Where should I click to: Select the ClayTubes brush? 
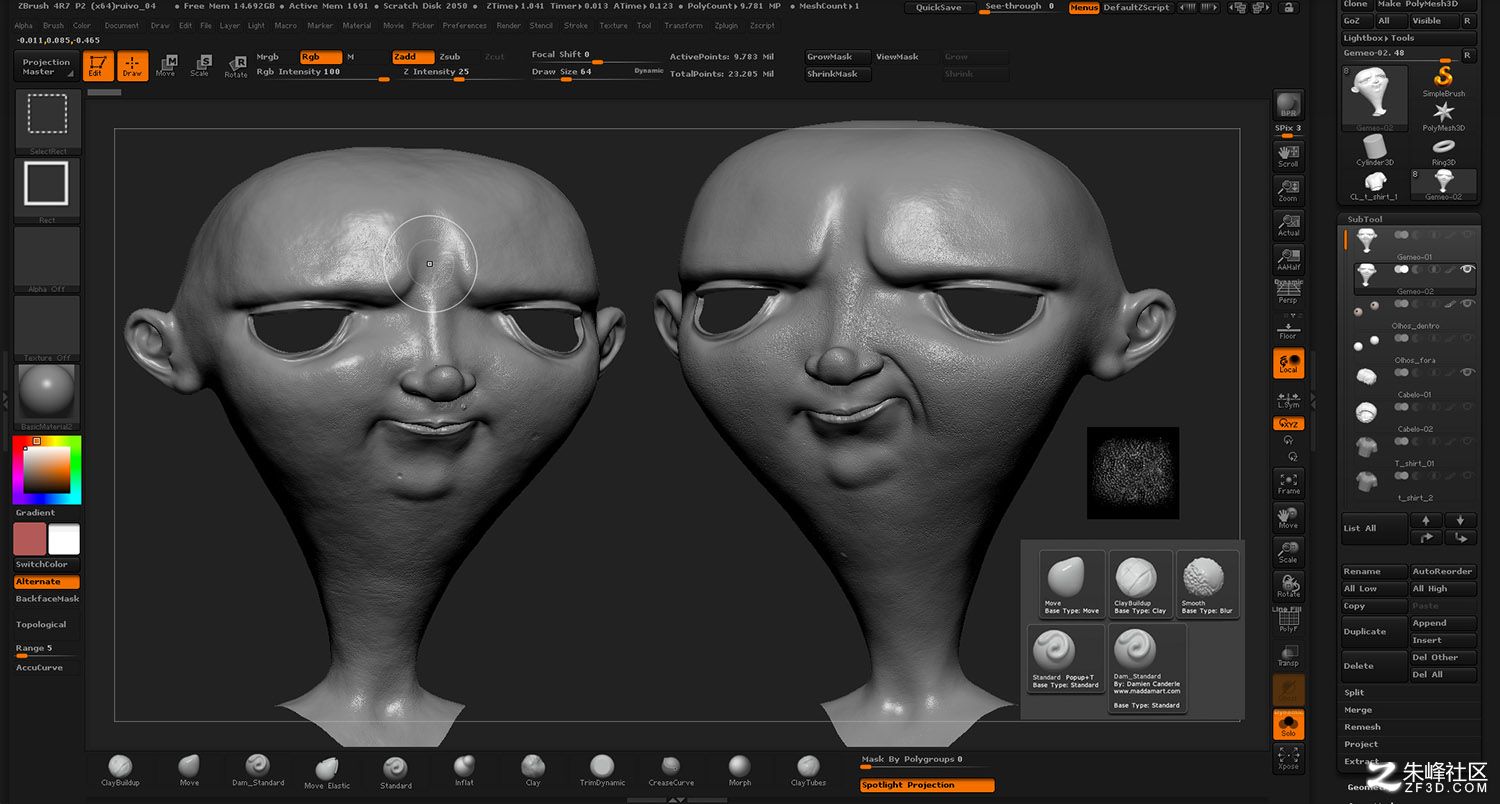coord(808,771)
